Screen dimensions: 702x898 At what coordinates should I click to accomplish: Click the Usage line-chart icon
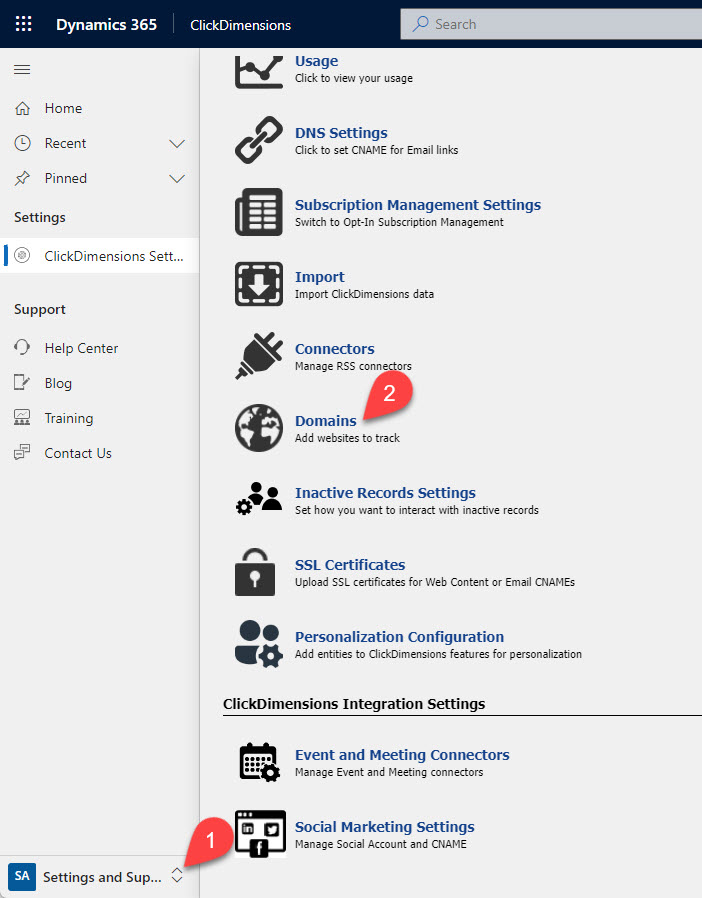259,70
